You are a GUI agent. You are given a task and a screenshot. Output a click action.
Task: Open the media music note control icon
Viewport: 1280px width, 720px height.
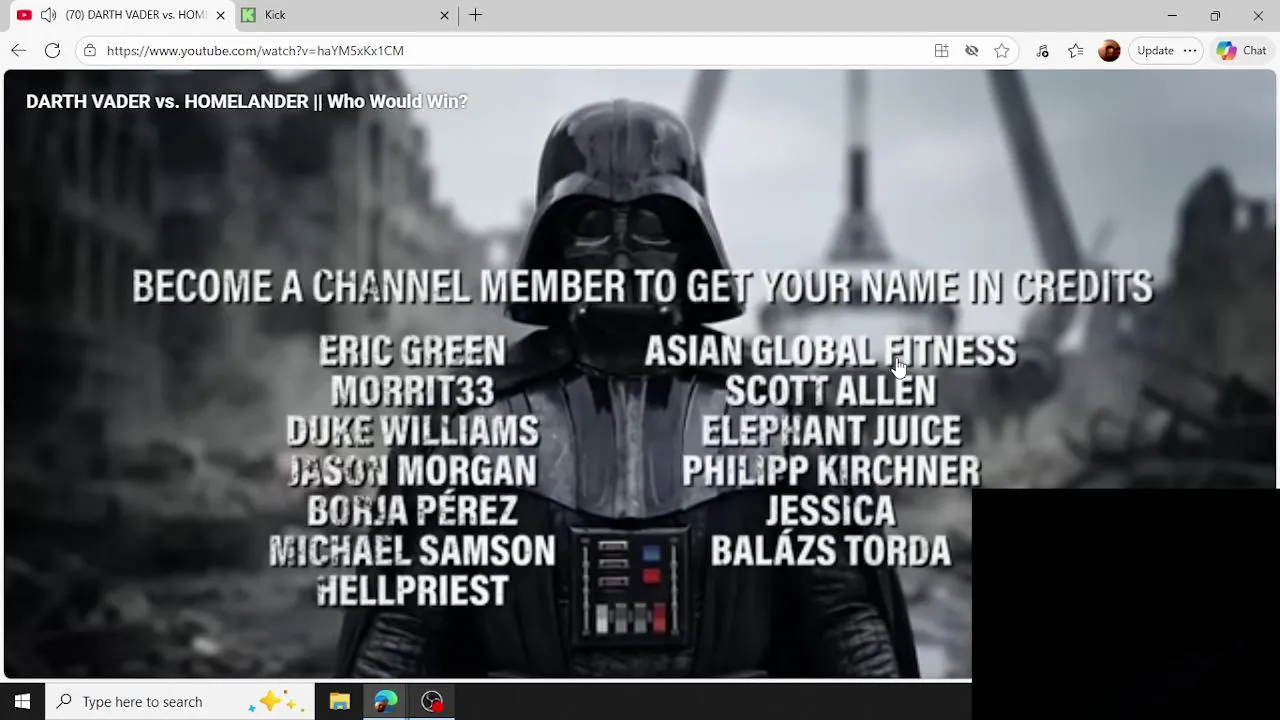point(1042,50)
